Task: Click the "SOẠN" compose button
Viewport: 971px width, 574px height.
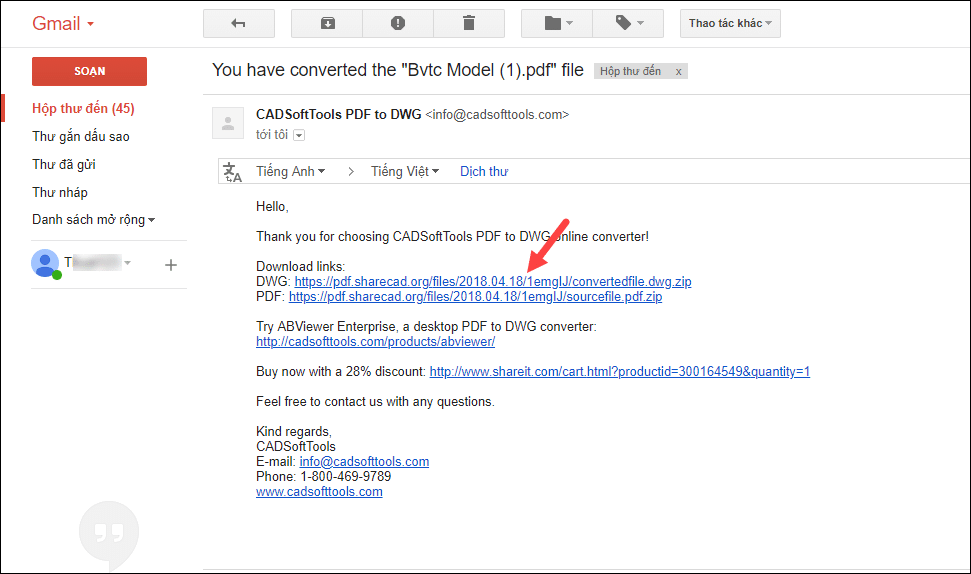Action: click(89, 71)
